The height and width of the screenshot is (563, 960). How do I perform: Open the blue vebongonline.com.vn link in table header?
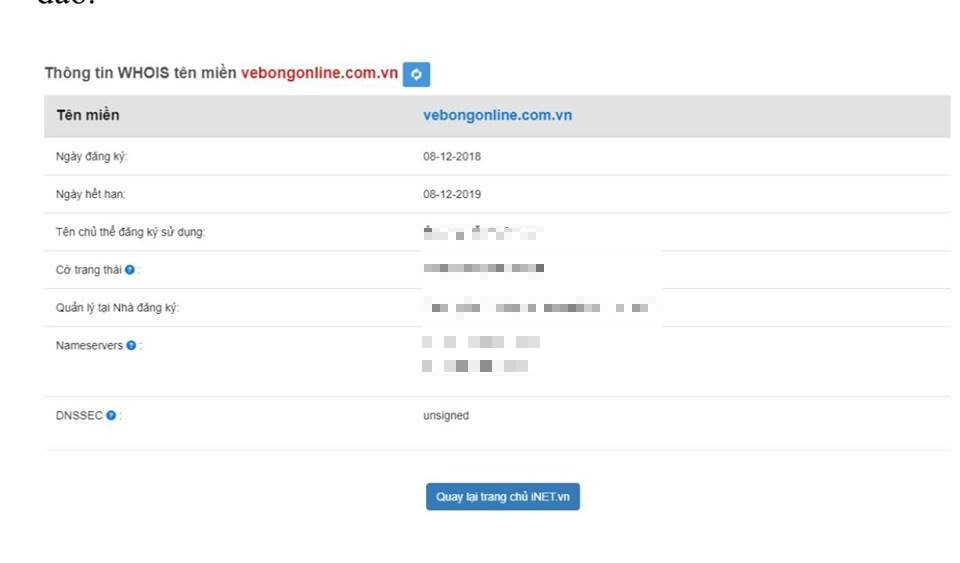pyautogui.click(x=497, y=115)
